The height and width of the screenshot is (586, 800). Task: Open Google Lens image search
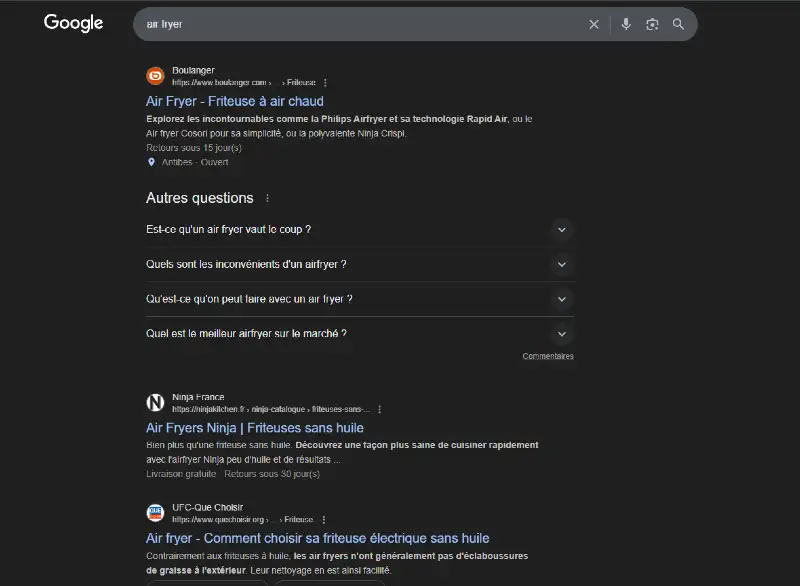tap(652, 24)
